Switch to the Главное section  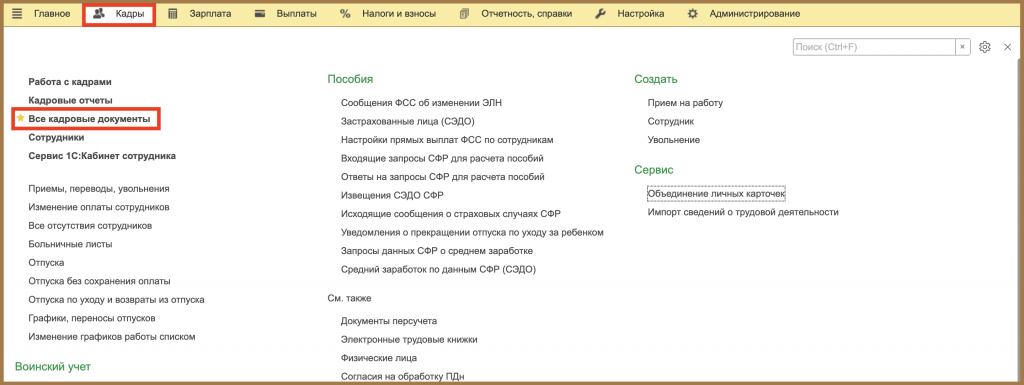52,14
